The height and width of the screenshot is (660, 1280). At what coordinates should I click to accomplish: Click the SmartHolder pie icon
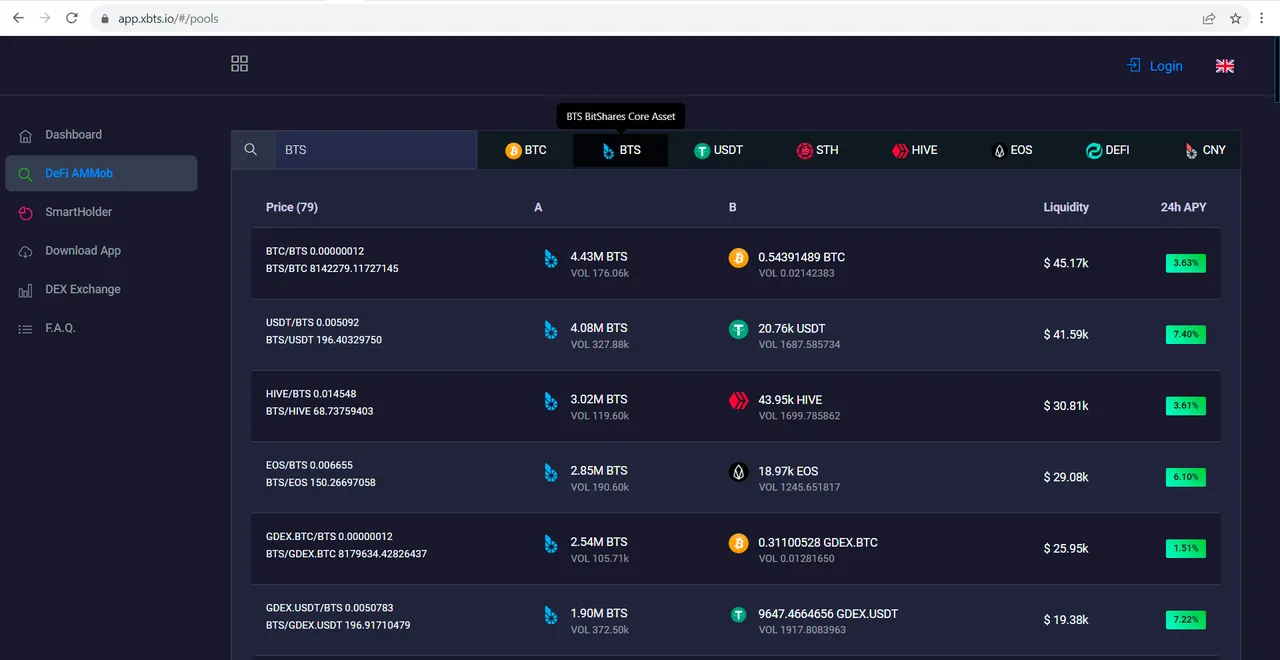[25, 213]
